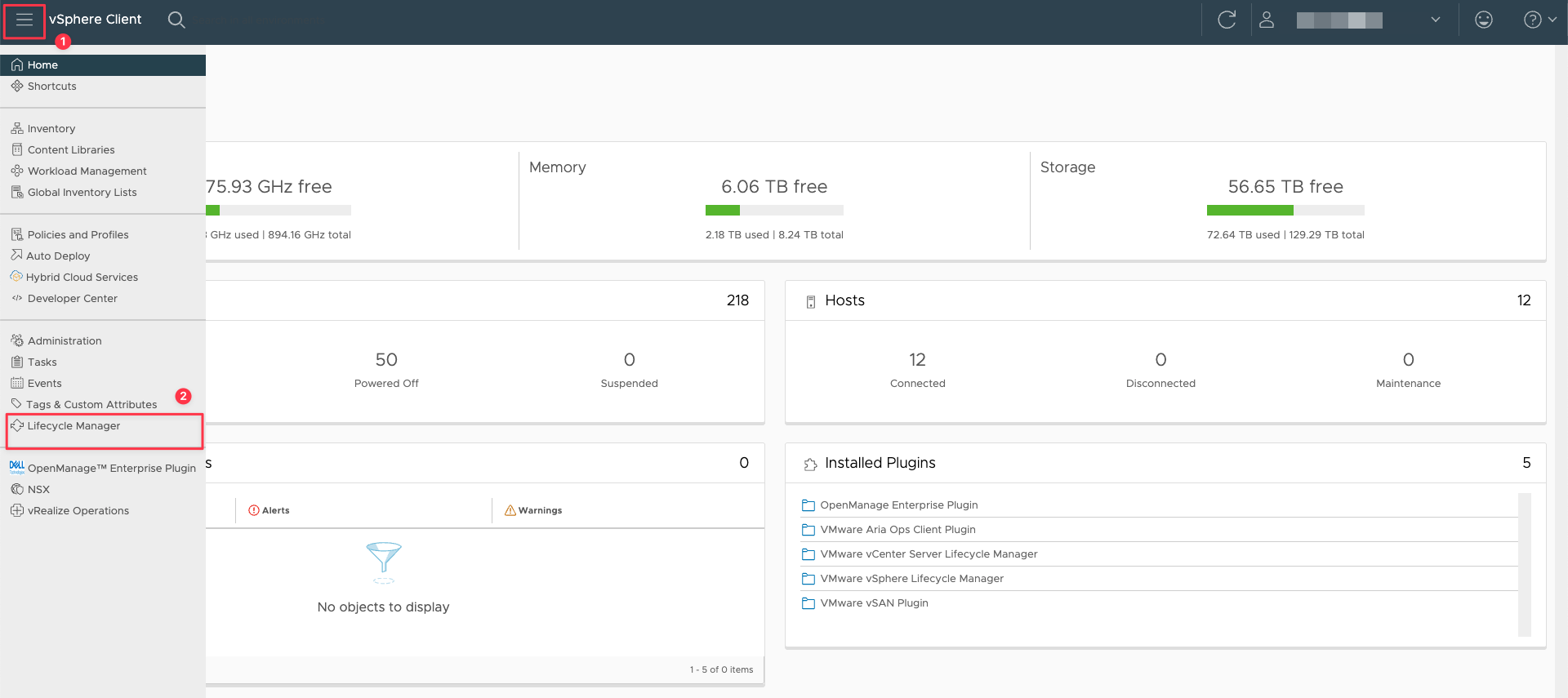Open Global Inventory Lists
Viewport: 1568px width, 698px height.
103,193
